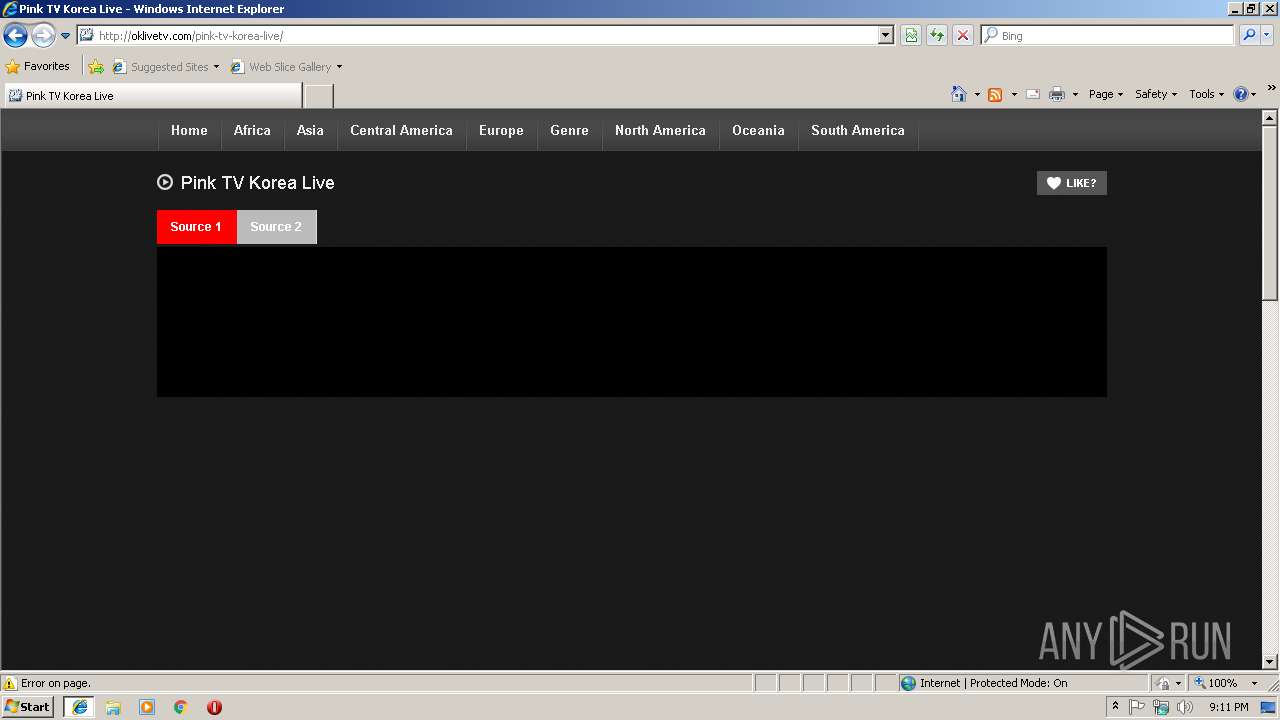Open the Genre navigation item

(569, 131)
